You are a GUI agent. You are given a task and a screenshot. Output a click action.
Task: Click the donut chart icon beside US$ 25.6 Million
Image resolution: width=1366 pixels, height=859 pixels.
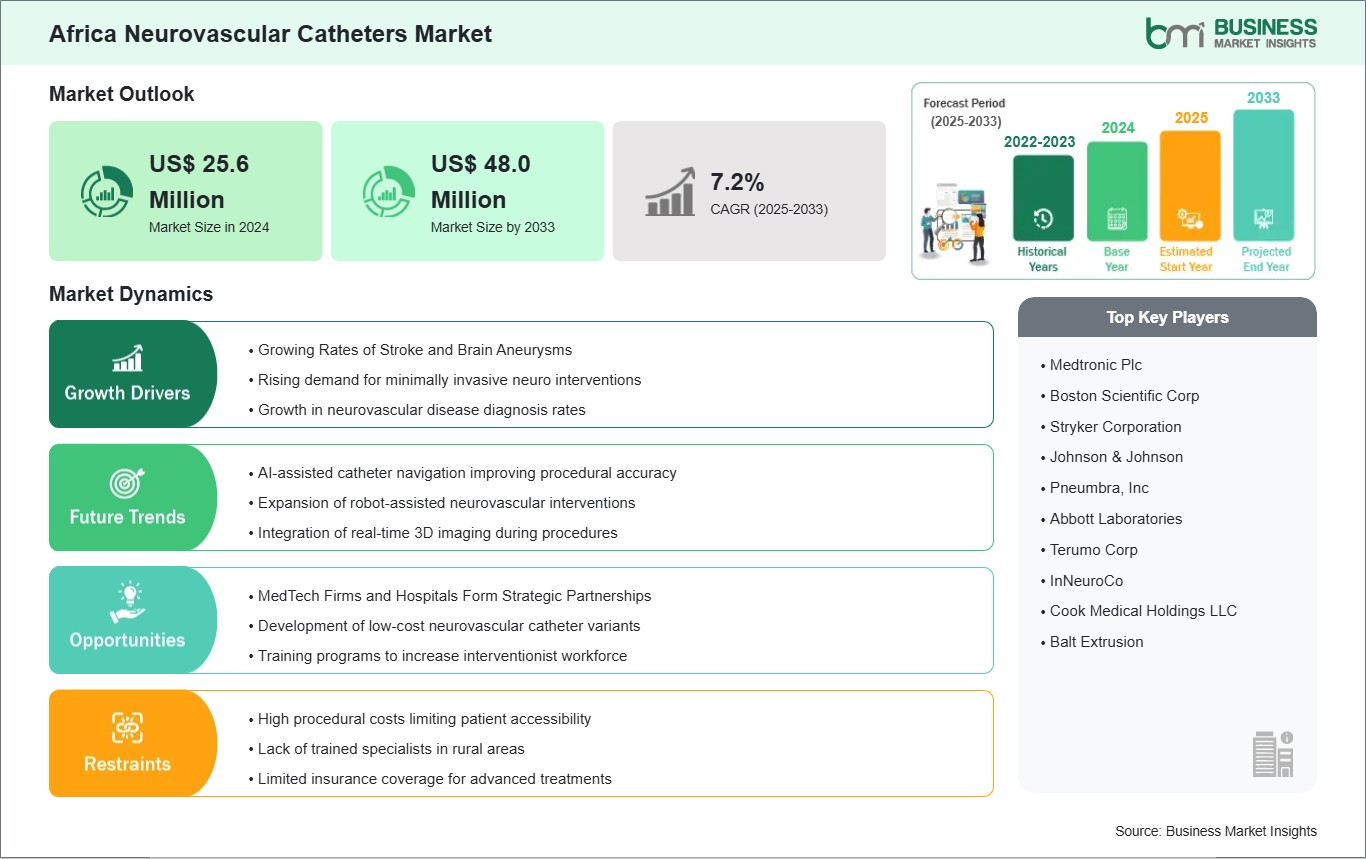click(x=107, y=192)
